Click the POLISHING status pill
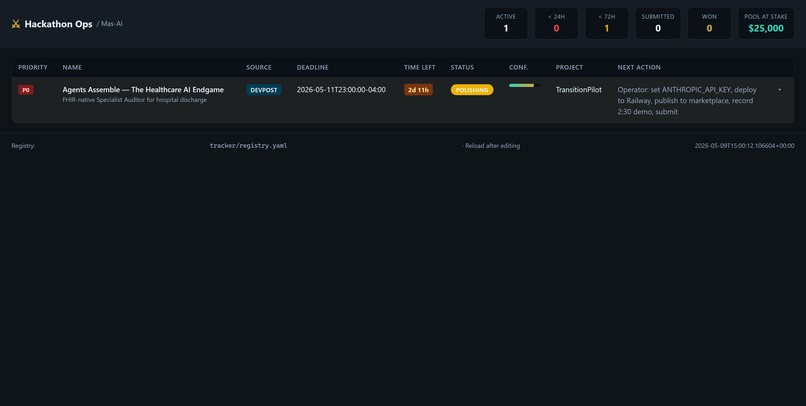The width and height of the screenshot is (806, 406). point(472,90)
